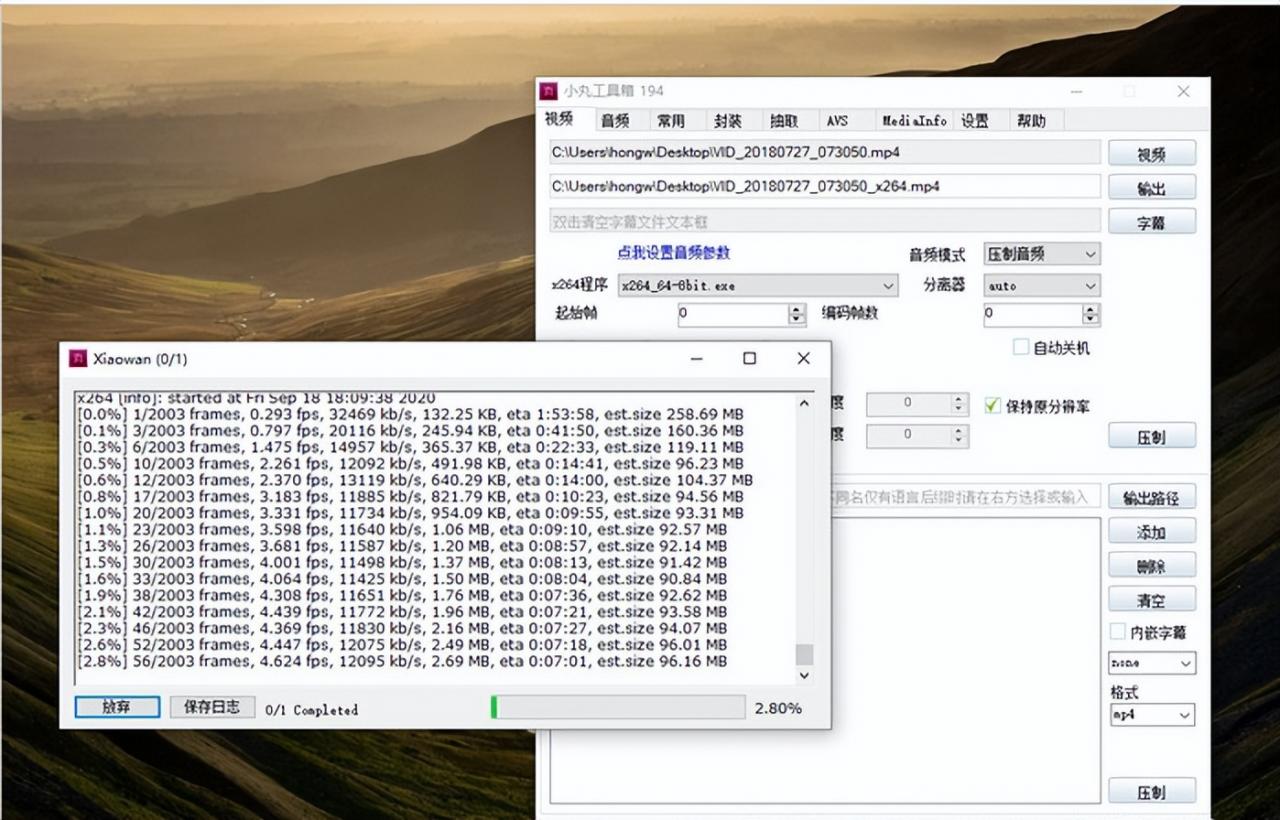The width and height of the screenshot is (1280, 820).
Task: Click the 视频 browse button
Action: click(1152, 154)
